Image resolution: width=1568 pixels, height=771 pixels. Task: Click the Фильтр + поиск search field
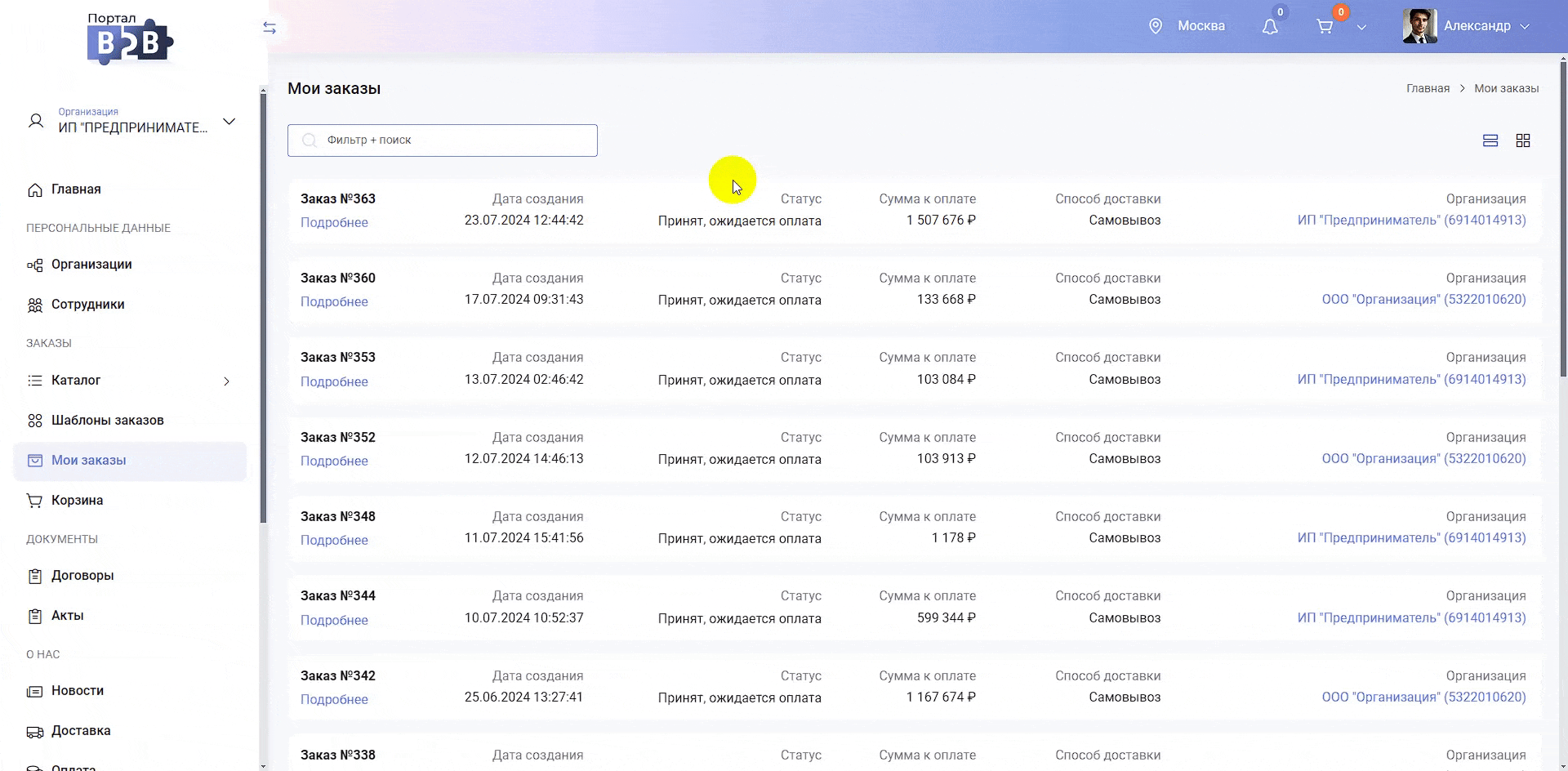tap(443, 140)
